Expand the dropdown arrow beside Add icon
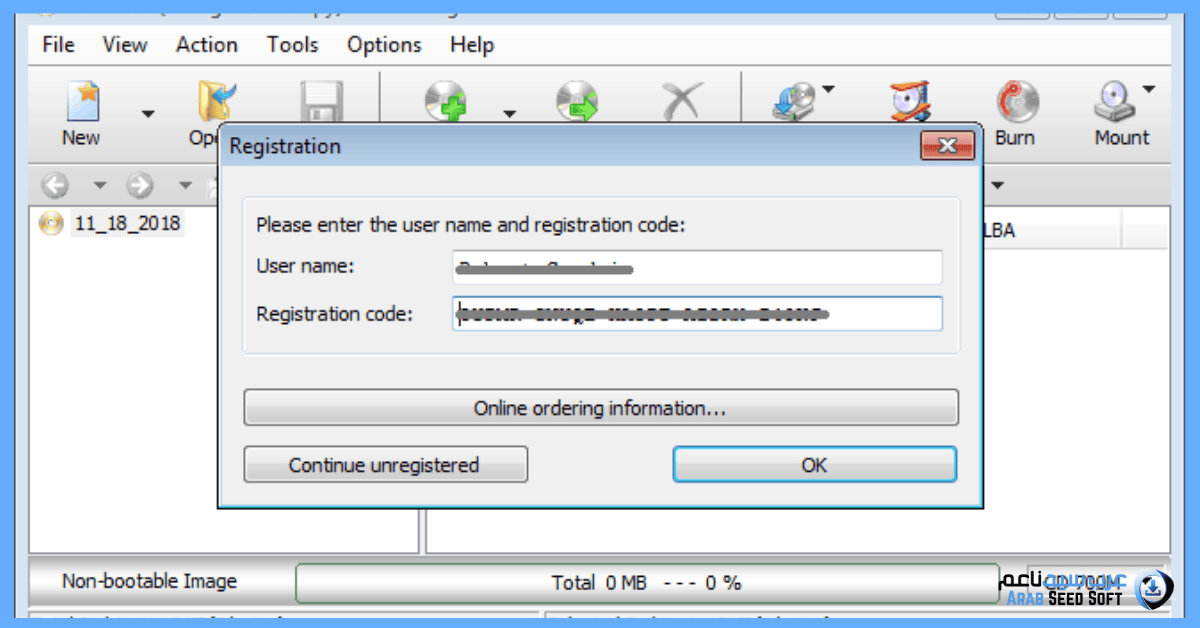 [x=509, y=114]
